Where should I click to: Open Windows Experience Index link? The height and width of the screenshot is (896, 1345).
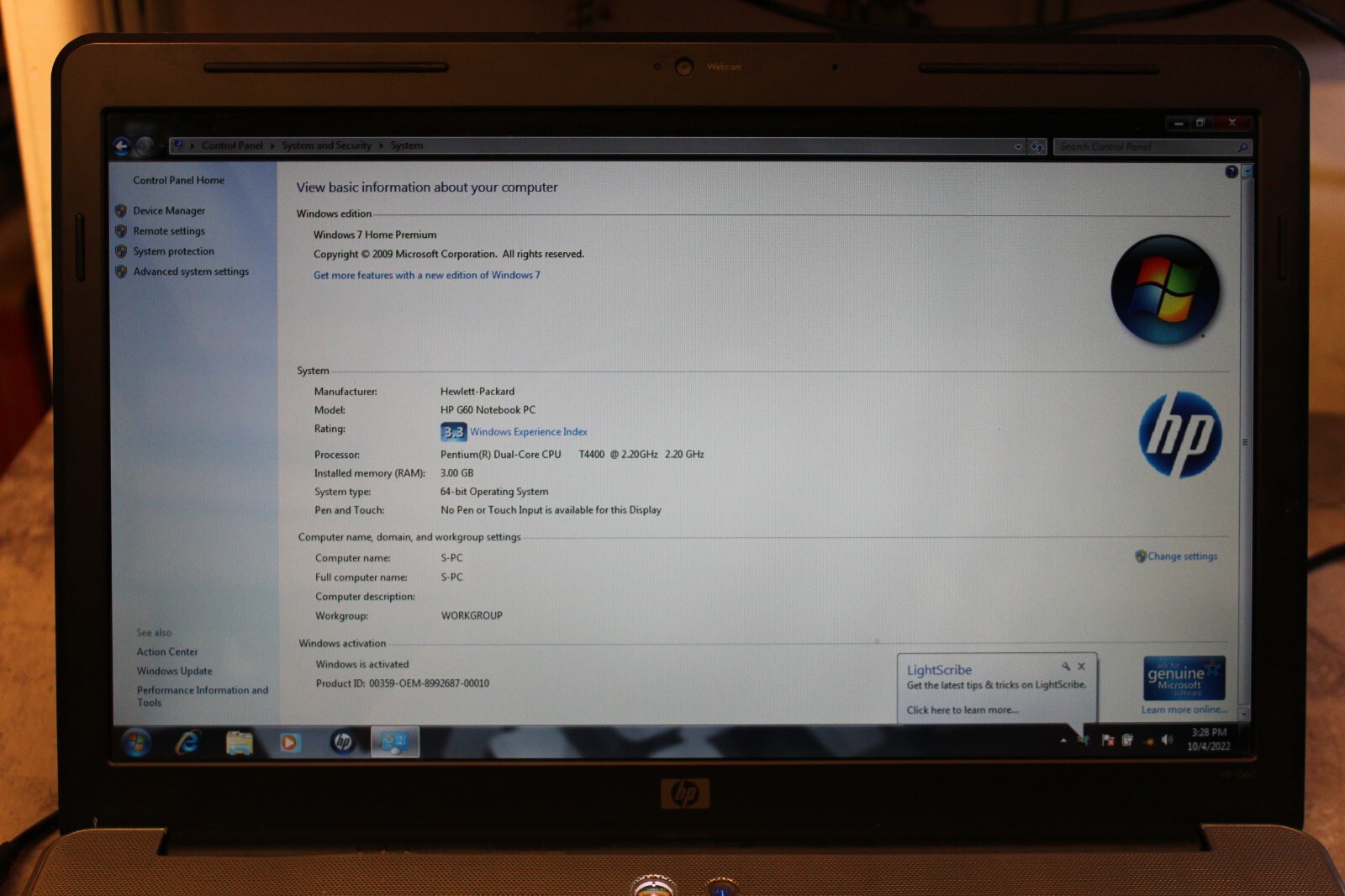pos(529,432)
